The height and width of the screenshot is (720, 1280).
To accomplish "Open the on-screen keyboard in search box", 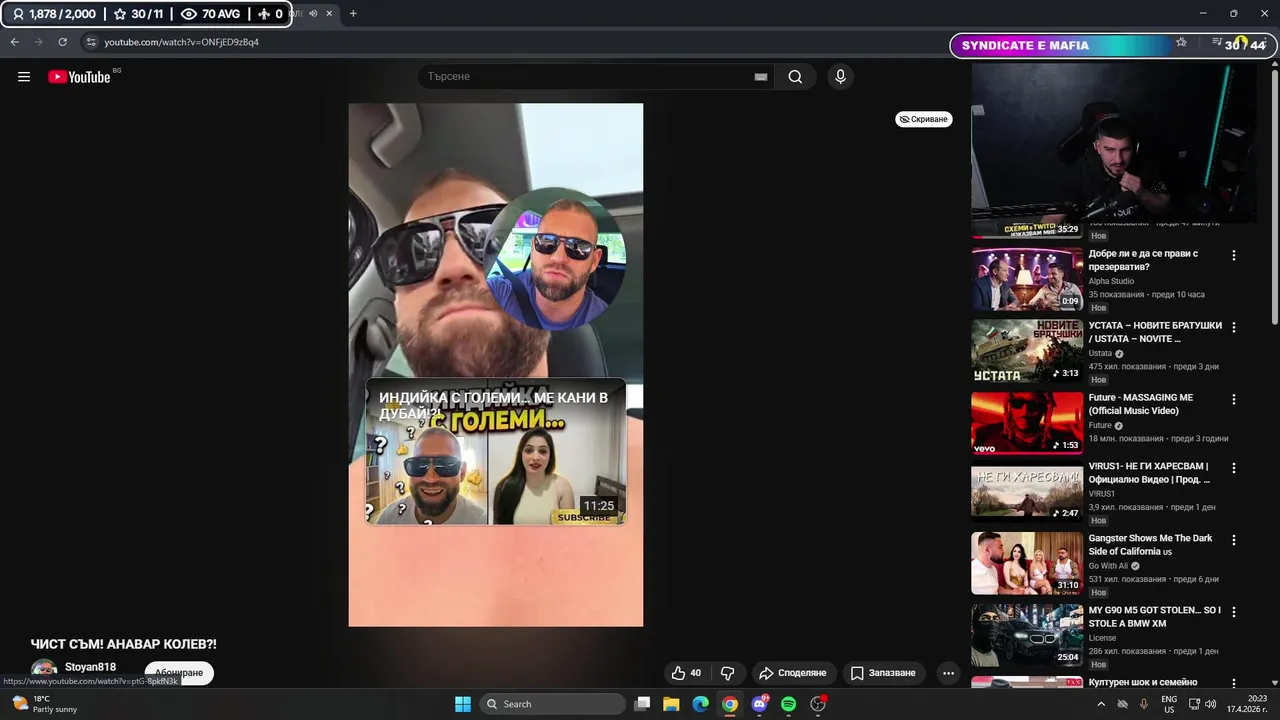I will [x=761, y=77].
